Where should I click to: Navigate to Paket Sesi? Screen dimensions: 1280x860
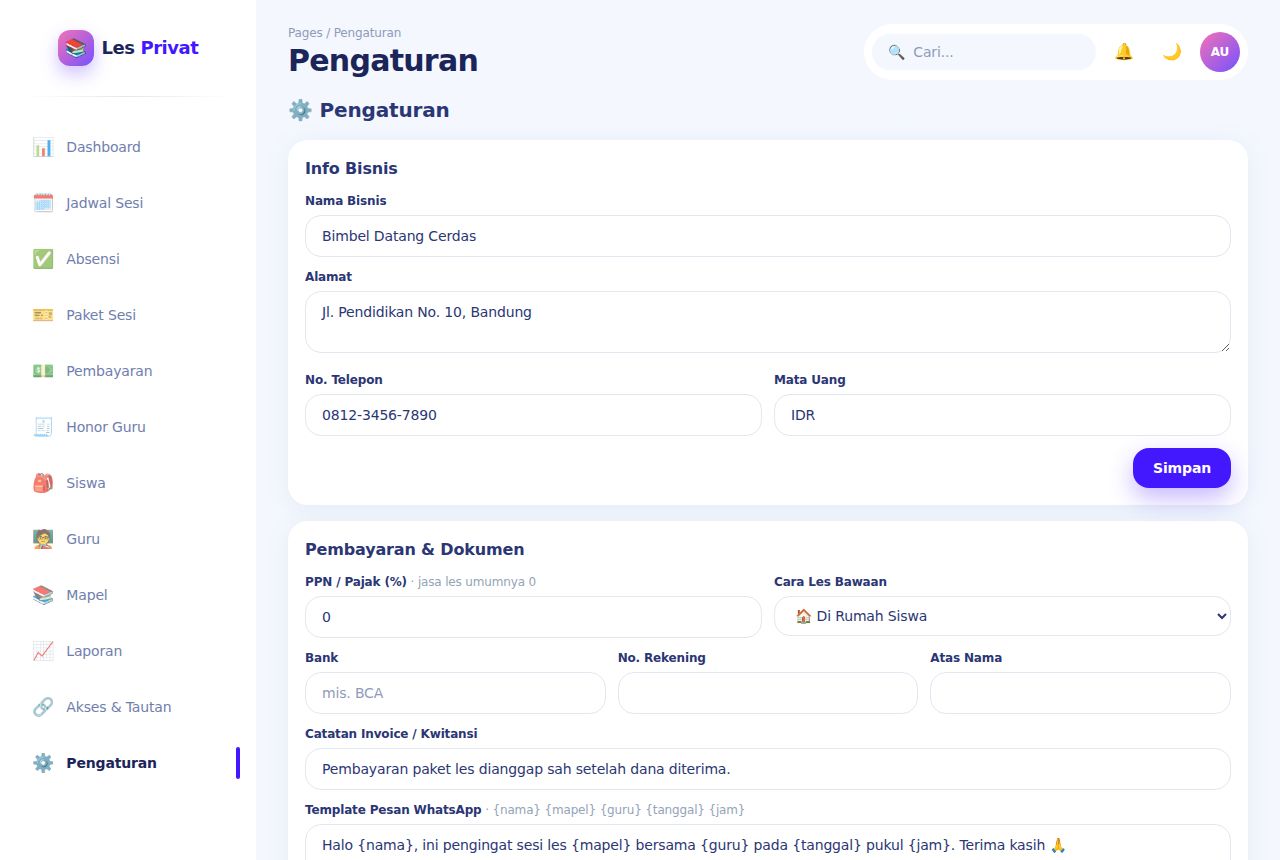128,315
